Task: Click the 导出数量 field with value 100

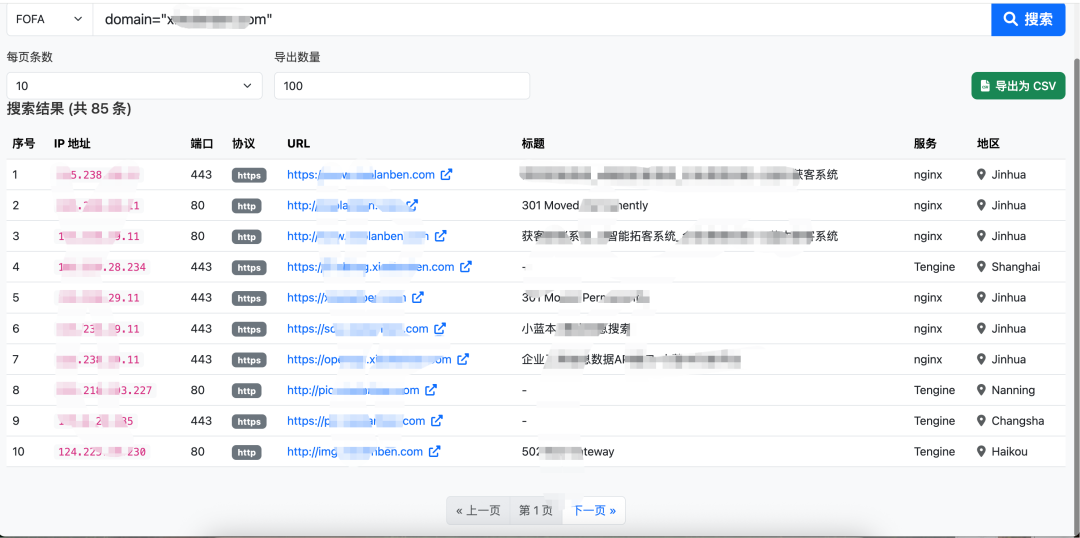Action: pyautogui.click(x=402, y=86)
